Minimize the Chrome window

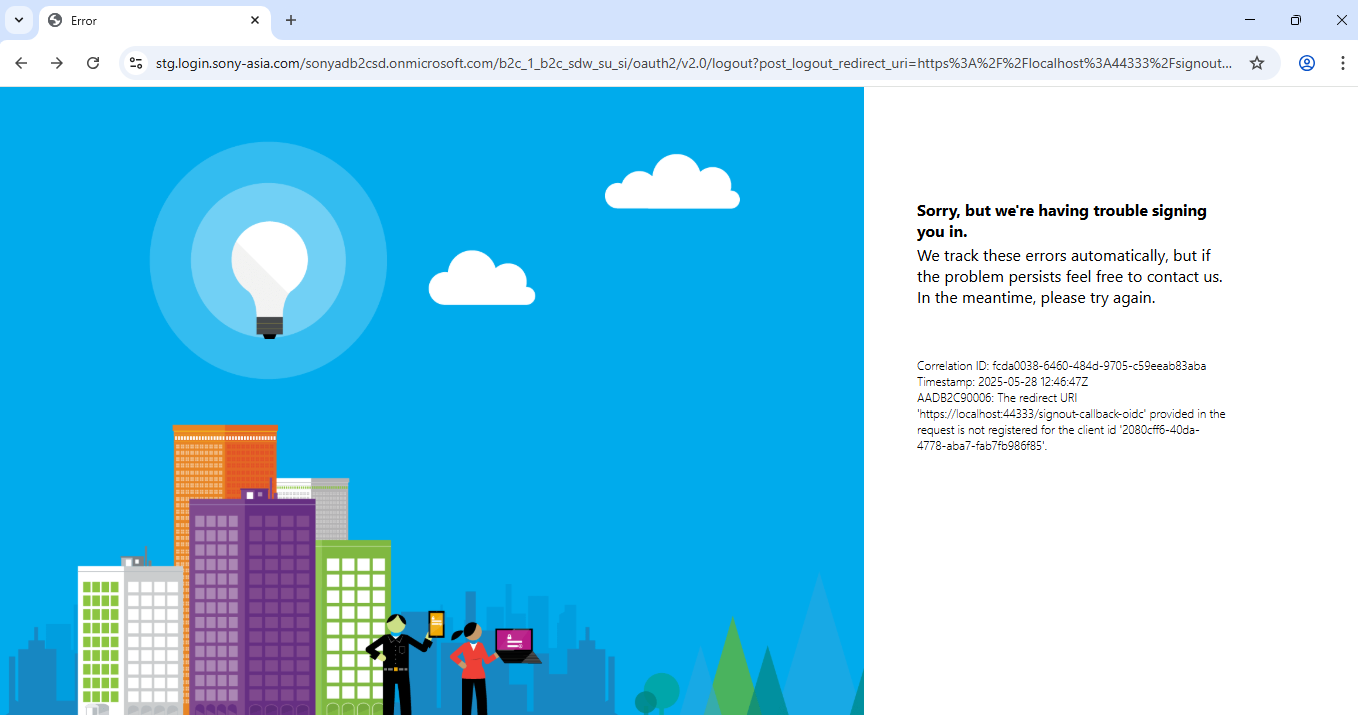pyautogui.click(x=1250, y=20)
